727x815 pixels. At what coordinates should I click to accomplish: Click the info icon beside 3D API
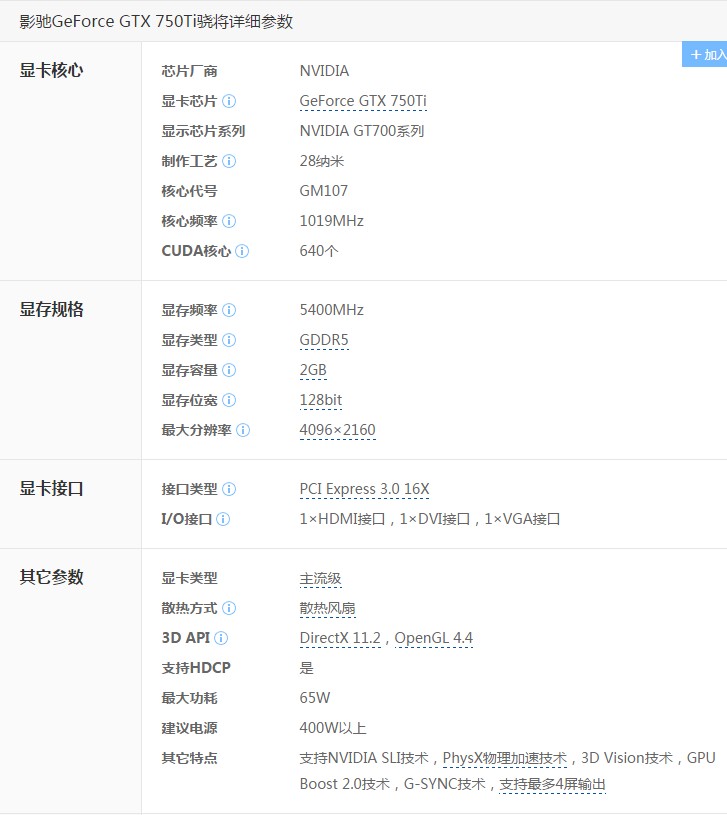point(221,638)
